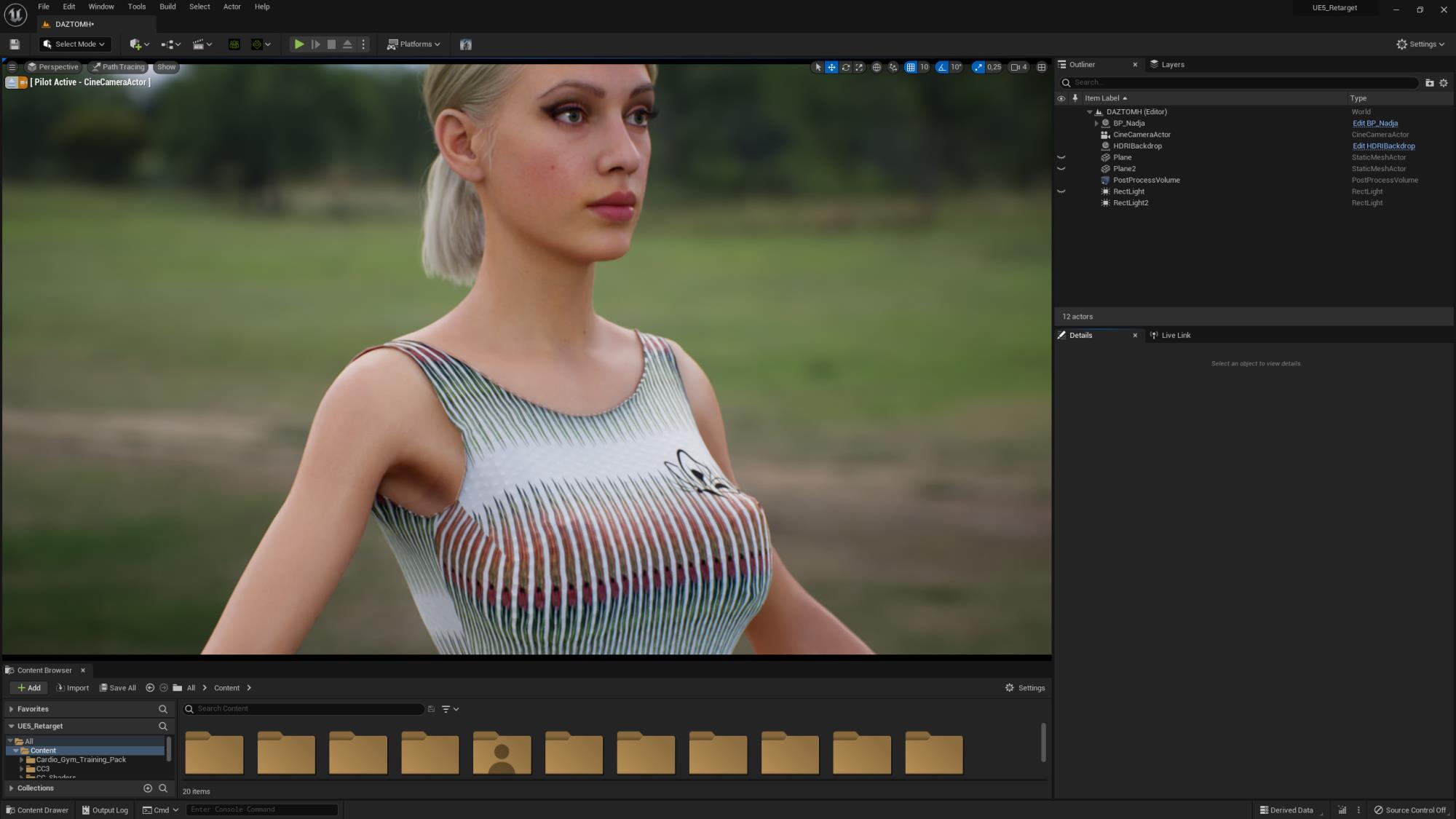Viewport: 1456px width, 819px height.
Task: Expand Favorites section in Content Browser
Action: point(11,709)
